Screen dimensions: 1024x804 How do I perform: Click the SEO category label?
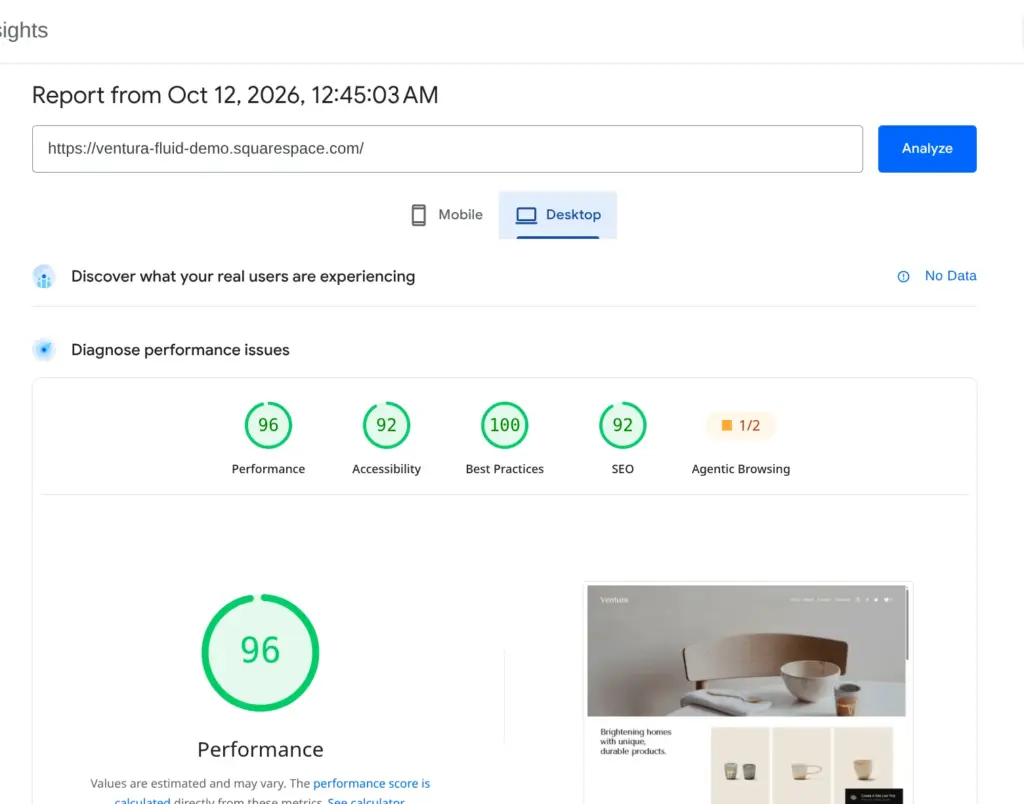(x=622, y=469)
